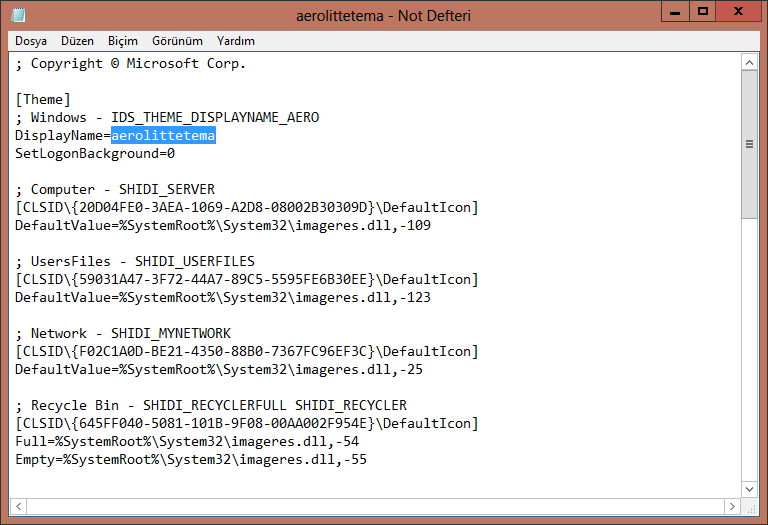The height and width of the screenshot is (525, 768).
Task: Click the vertical scrollbar up arrow
Action: [x=749, y=62]
